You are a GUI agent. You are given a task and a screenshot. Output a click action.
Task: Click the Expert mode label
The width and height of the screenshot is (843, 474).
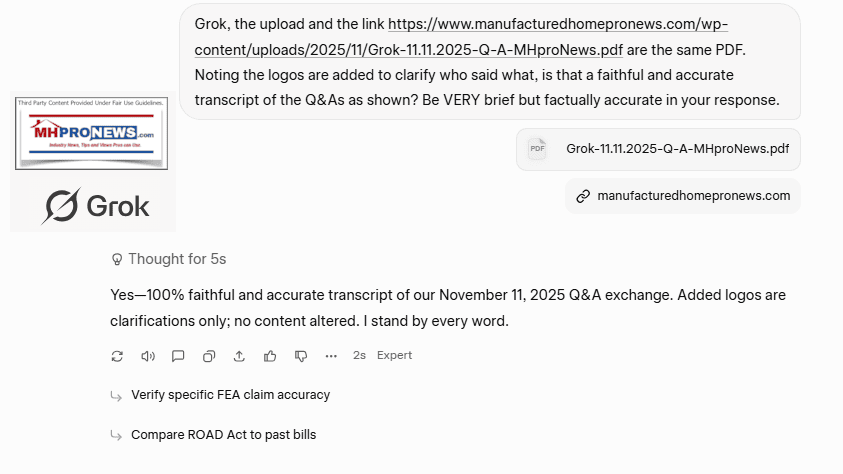[394, 356]
